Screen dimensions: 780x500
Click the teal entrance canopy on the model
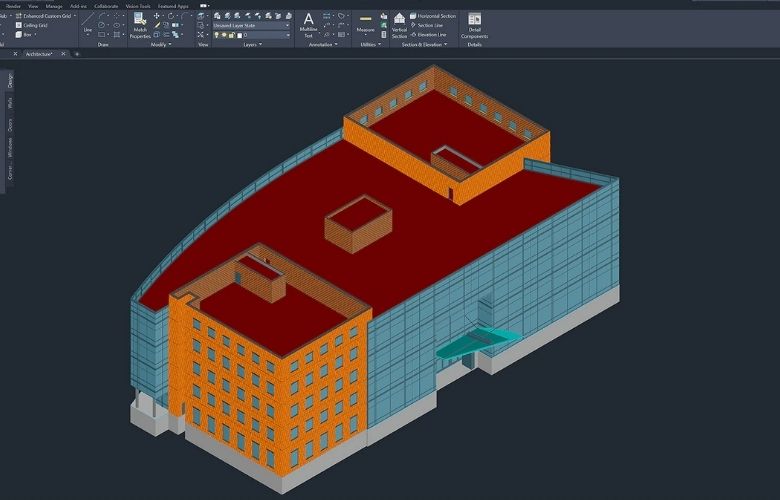pyautogui.click(x=480, y=341)
